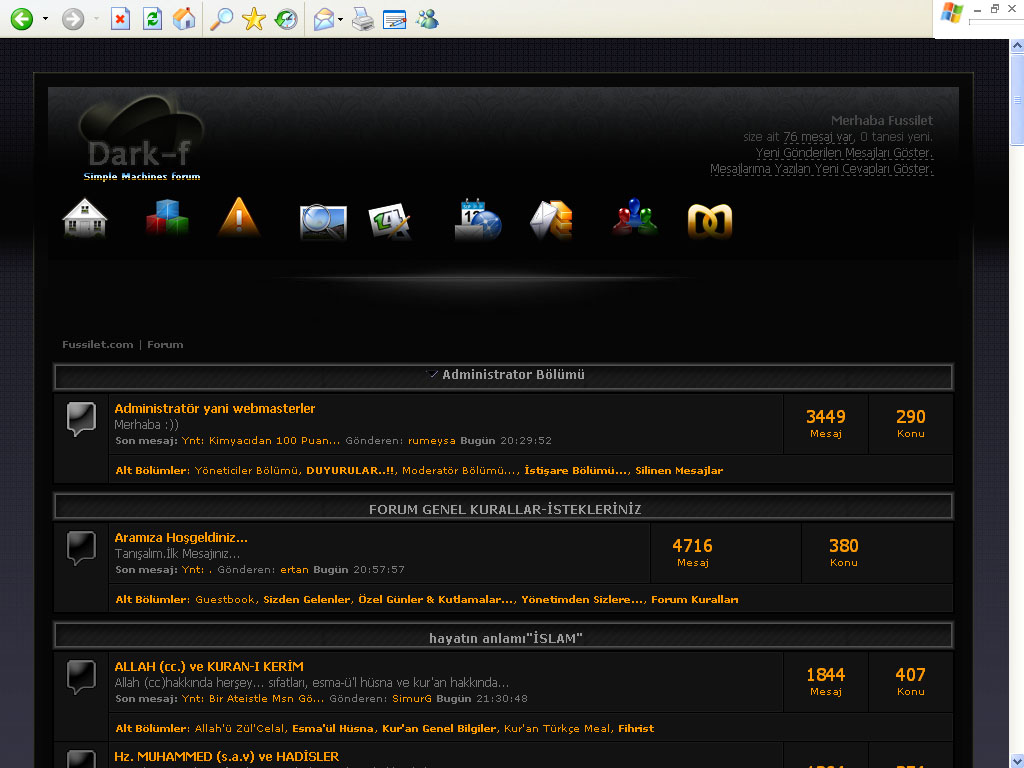The width and height of the screenshot is (1024, 768).
Task: Open last post 'Ynt: Bir Ateistle Msn Gö...'
Action: [253, 699]
